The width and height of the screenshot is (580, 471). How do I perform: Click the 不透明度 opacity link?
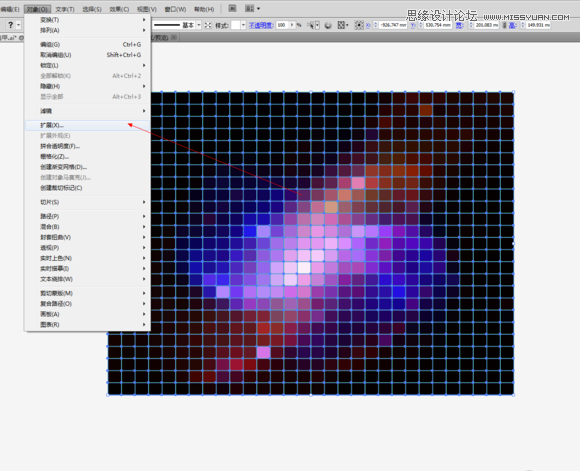[261, 25]
